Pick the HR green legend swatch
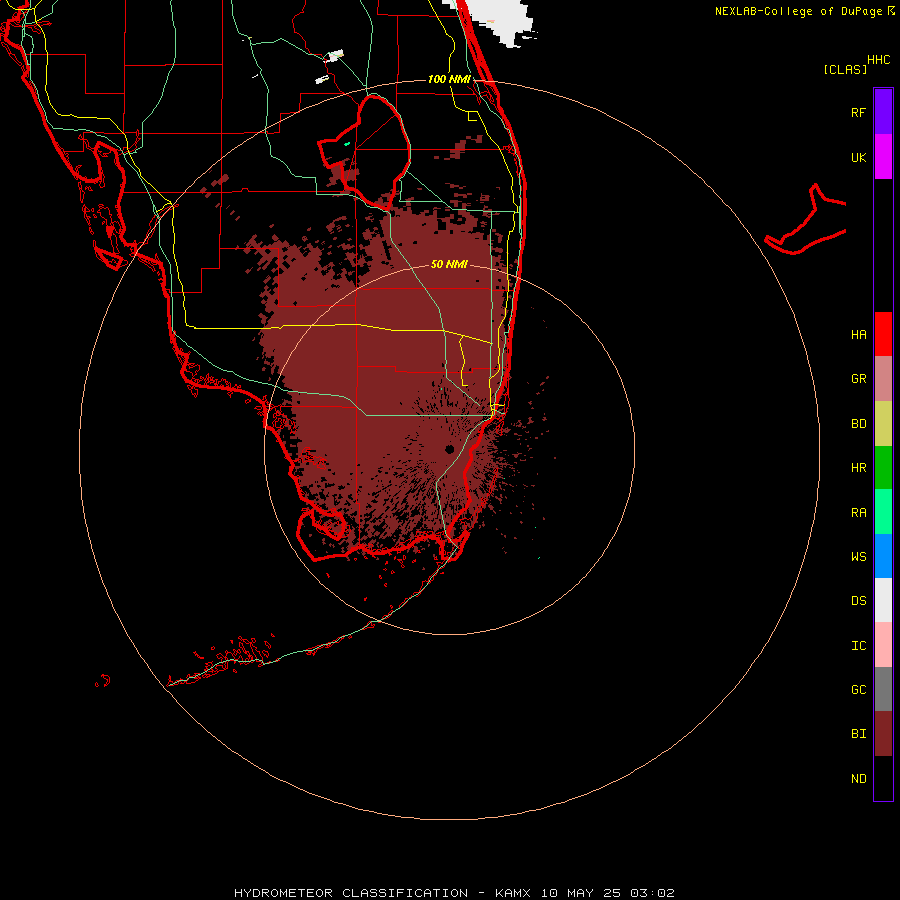 883,468
